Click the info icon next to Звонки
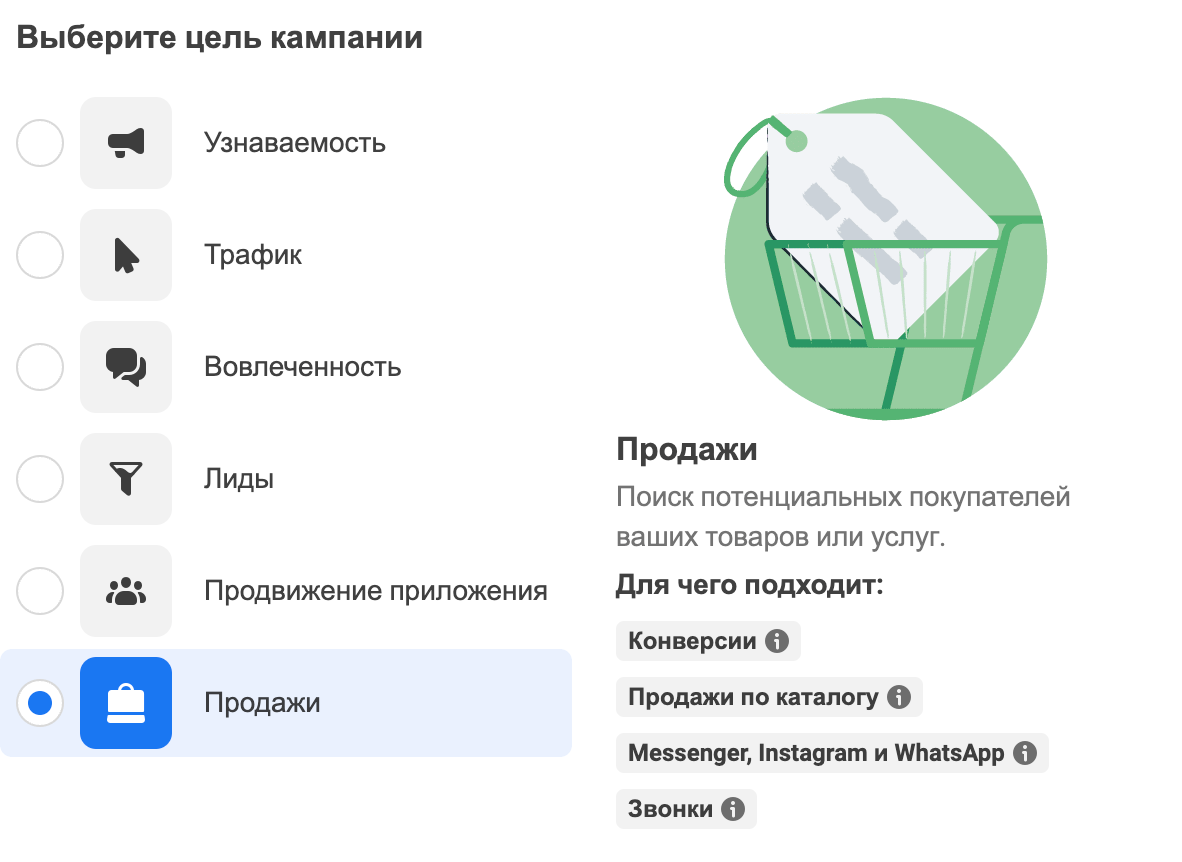The image size is (1182, 862). click(733, 809)
